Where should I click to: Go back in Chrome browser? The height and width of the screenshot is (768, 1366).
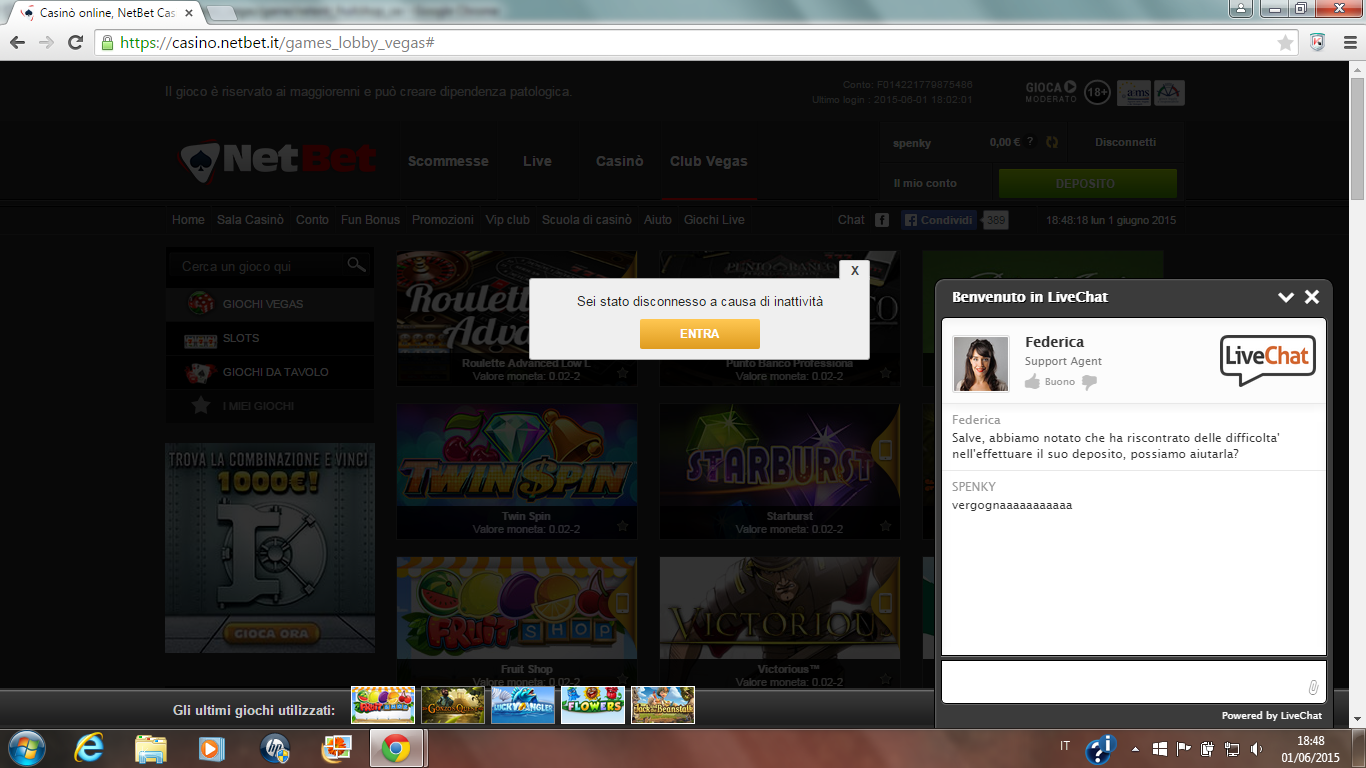[18, 43]
